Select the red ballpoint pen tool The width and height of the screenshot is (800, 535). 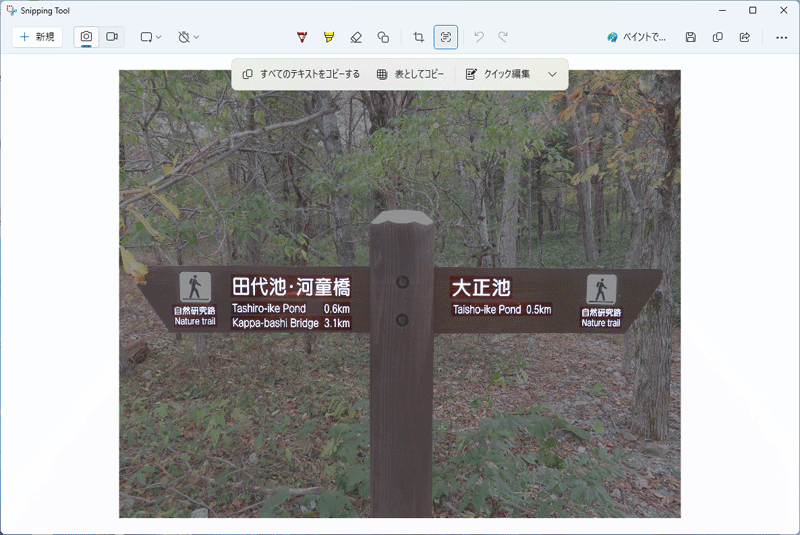click(302, 37)
